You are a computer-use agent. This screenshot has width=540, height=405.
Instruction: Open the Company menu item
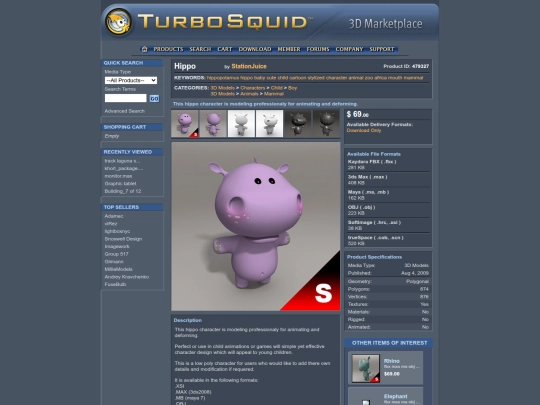click(349, 49)
